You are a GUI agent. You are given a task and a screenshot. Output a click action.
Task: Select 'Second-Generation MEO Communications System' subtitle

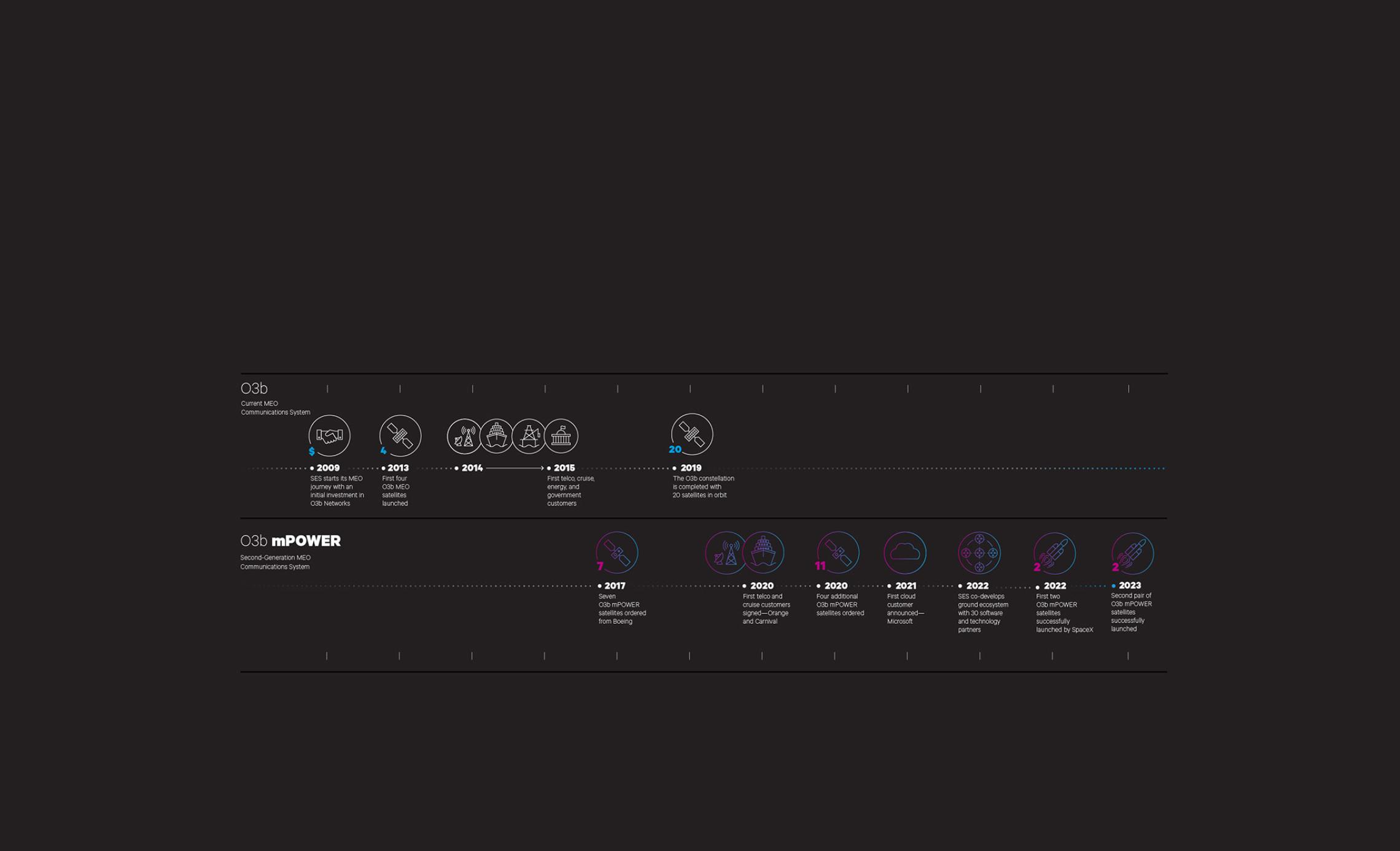click(x=275, y=562)
